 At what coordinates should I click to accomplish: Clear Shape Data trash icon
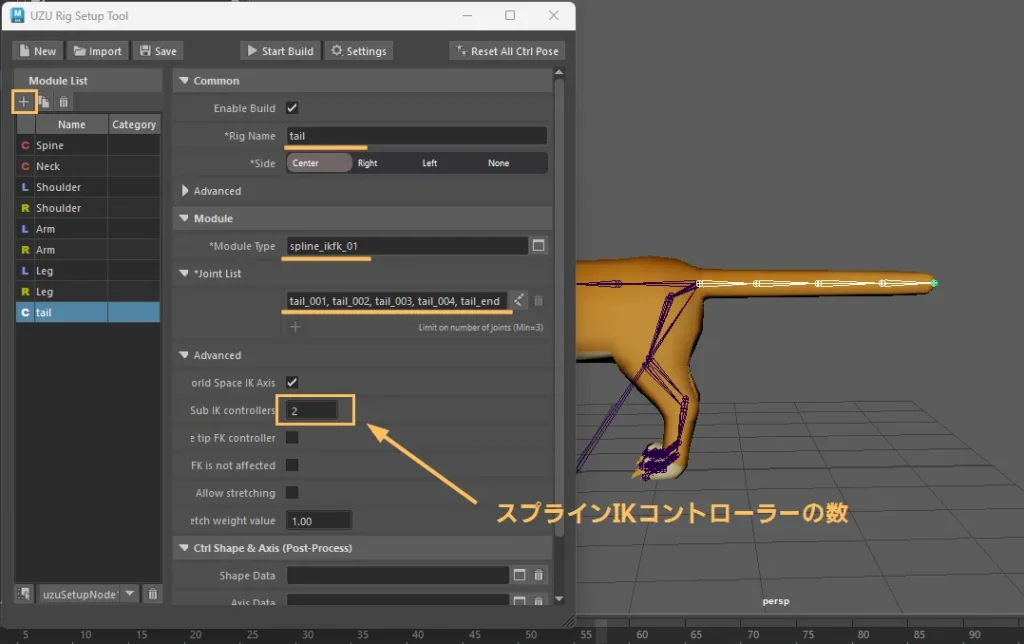(539, 575)
